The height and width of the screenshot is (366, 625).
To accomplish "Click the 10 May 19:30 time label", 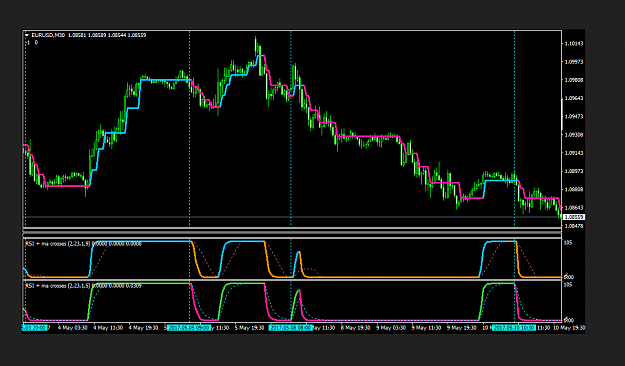I will pos(569,328).
